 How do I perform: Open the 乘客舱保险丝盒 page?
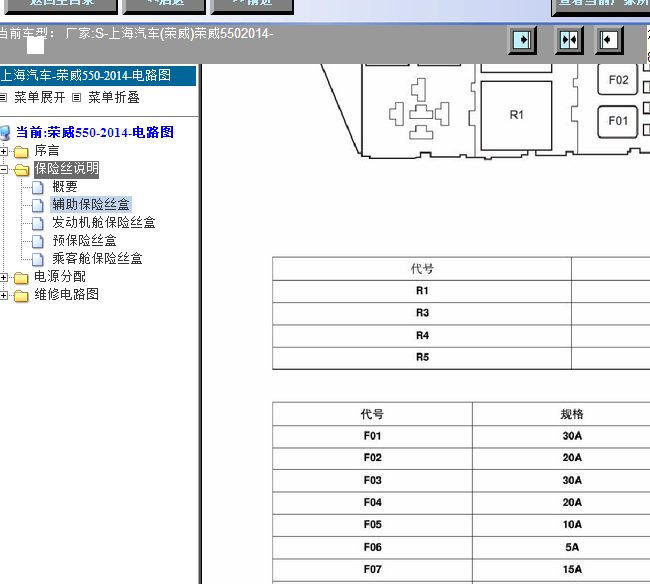click(97, 259)
